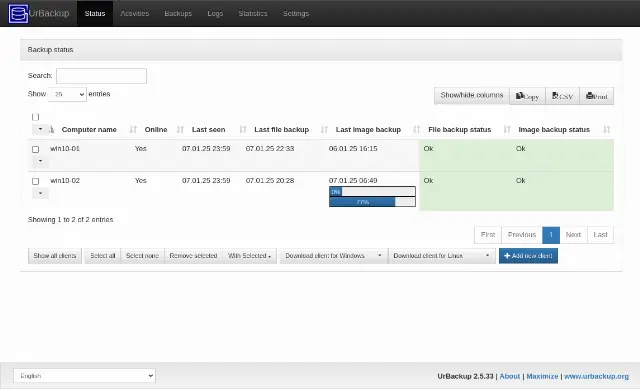Open the Activities tab
640x390 pixels.
pyautogui.click(x=134, y=13)
